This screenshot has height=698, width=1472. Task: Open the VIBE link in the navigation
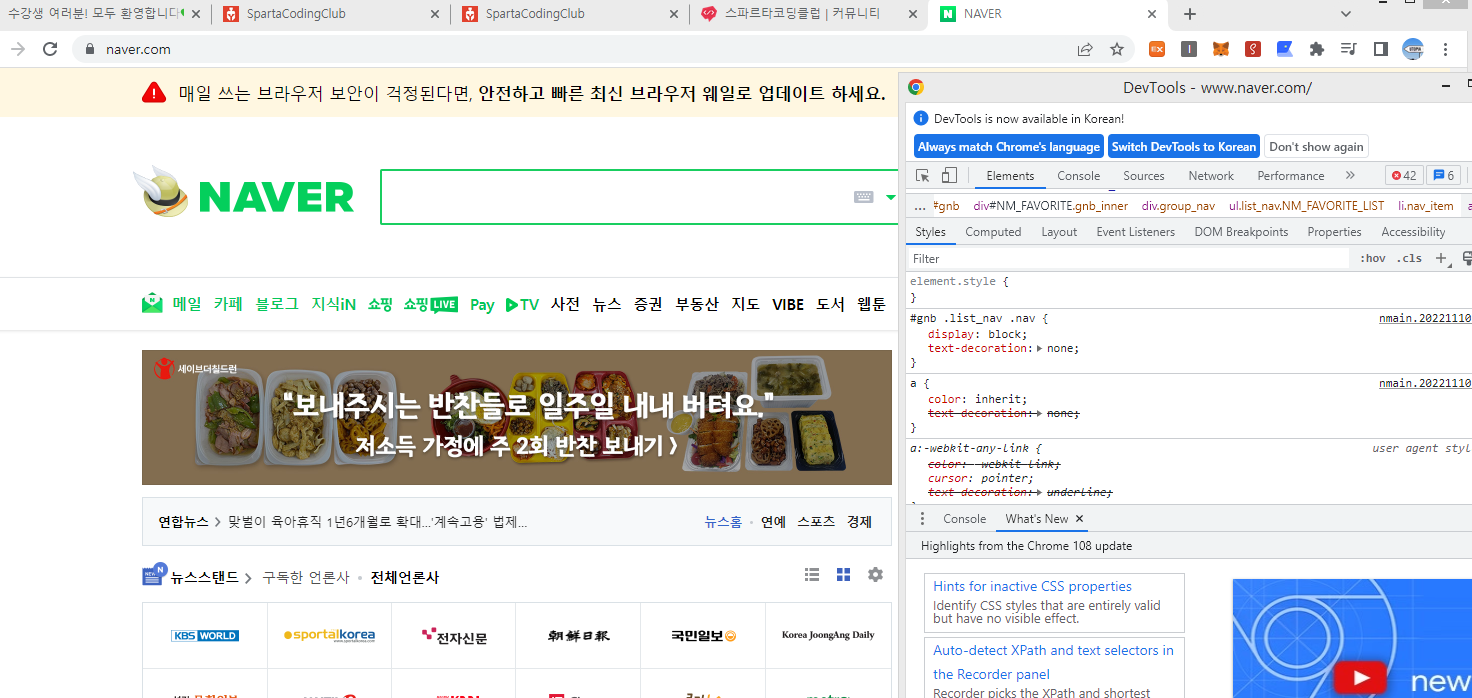click(788, 305)
